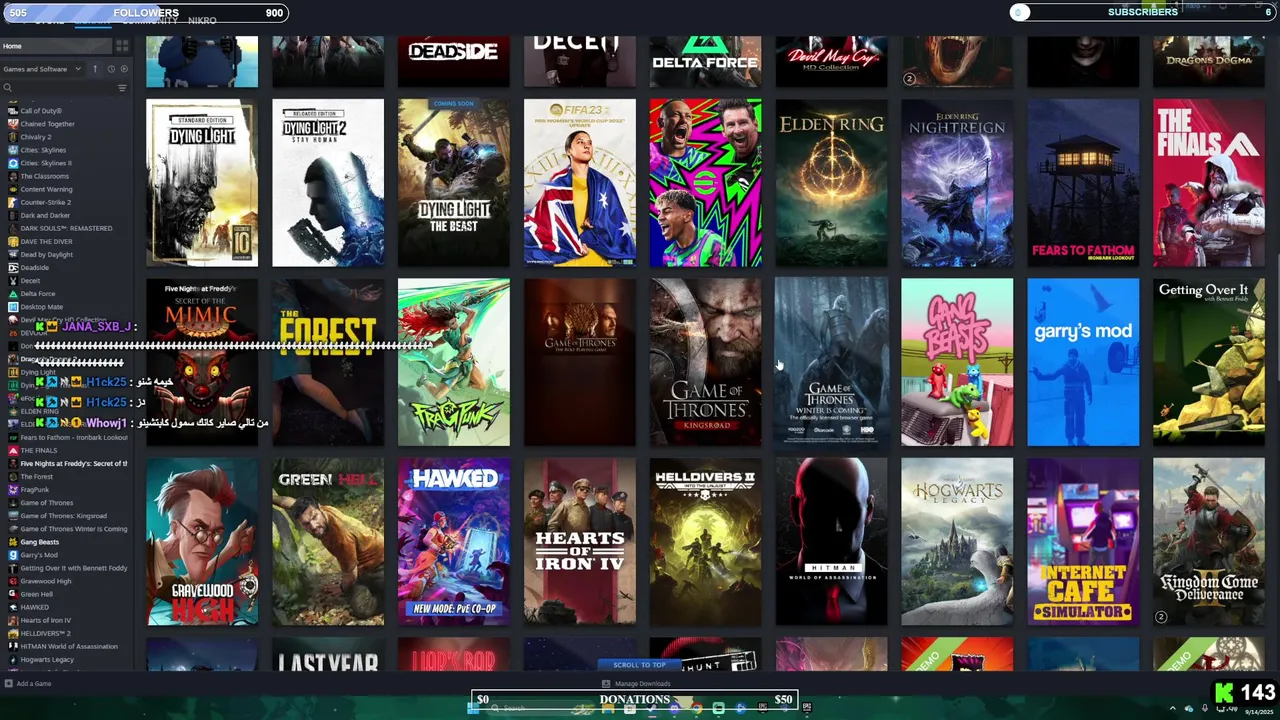This screenshot has width=1280, height=720.
Task: Open the Helldivers II game cover
Action: click(705, 542)
